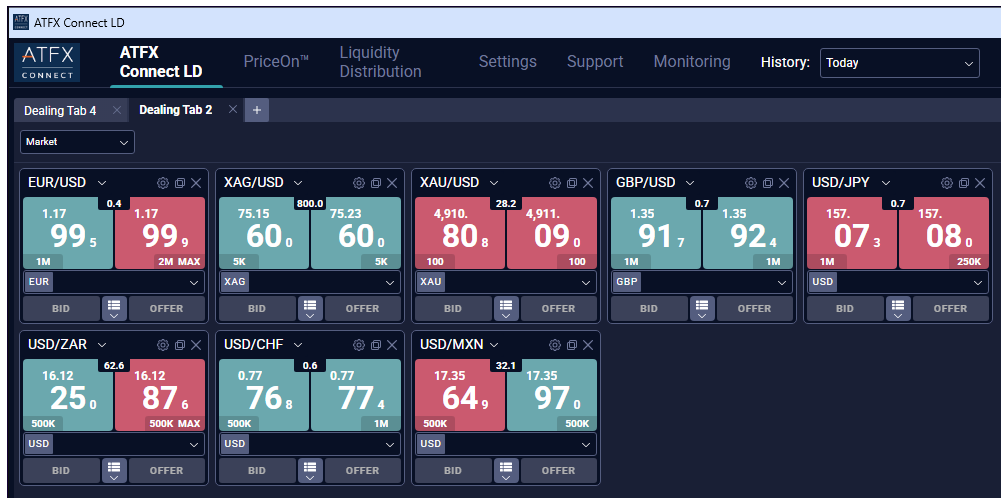This screenshot has width=1001, height=498.
Task: Add a new dealing tab with plus
Action: coord(256,110)
